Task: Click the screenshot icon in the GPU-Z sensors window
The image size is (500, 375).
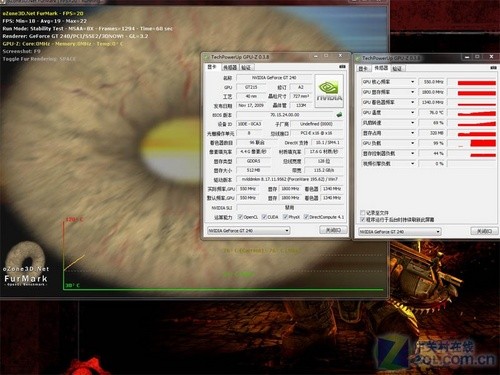Action: (494, 68)
